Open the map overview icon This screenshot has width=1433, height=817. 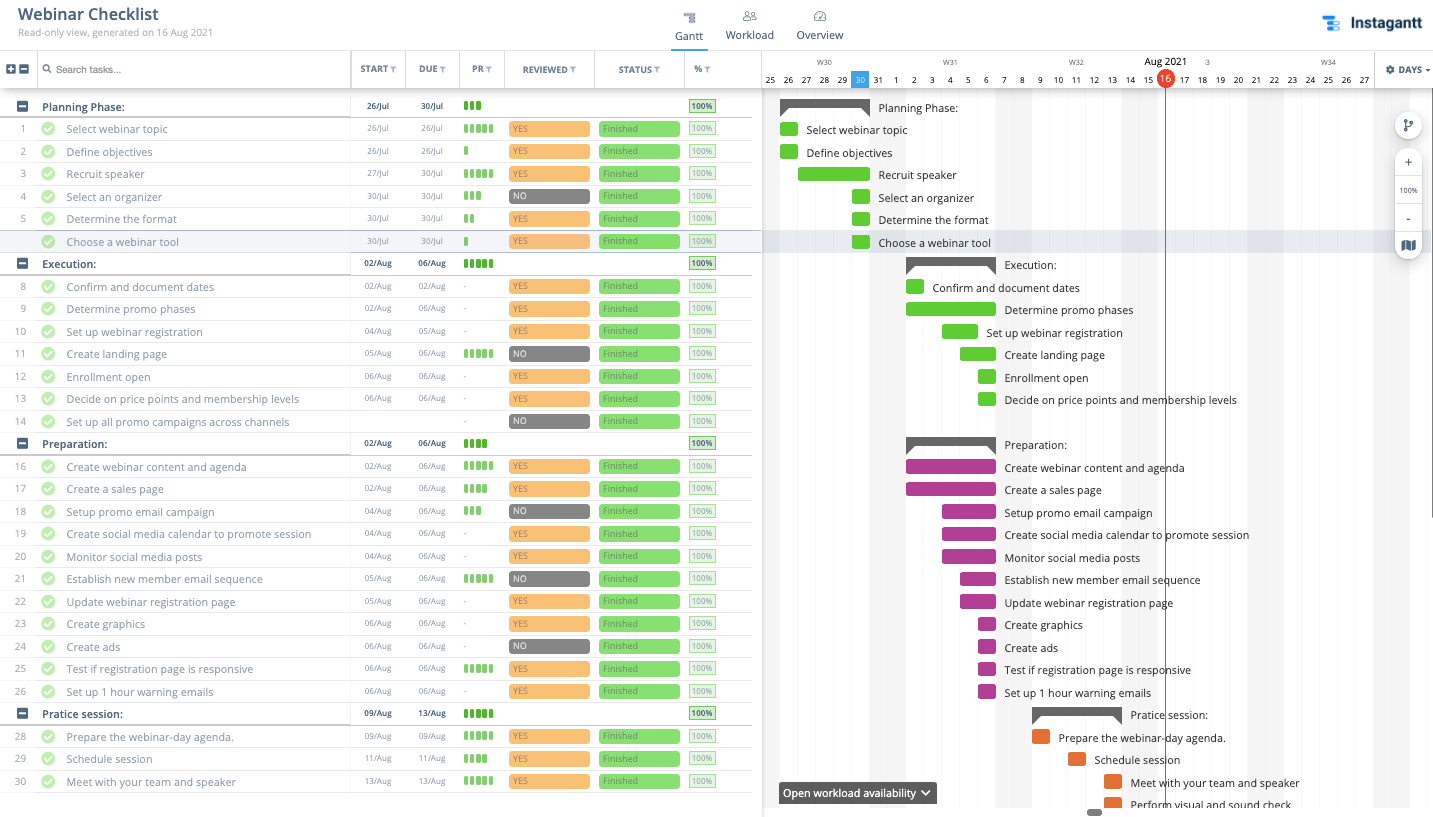[x=1408, y=245]
